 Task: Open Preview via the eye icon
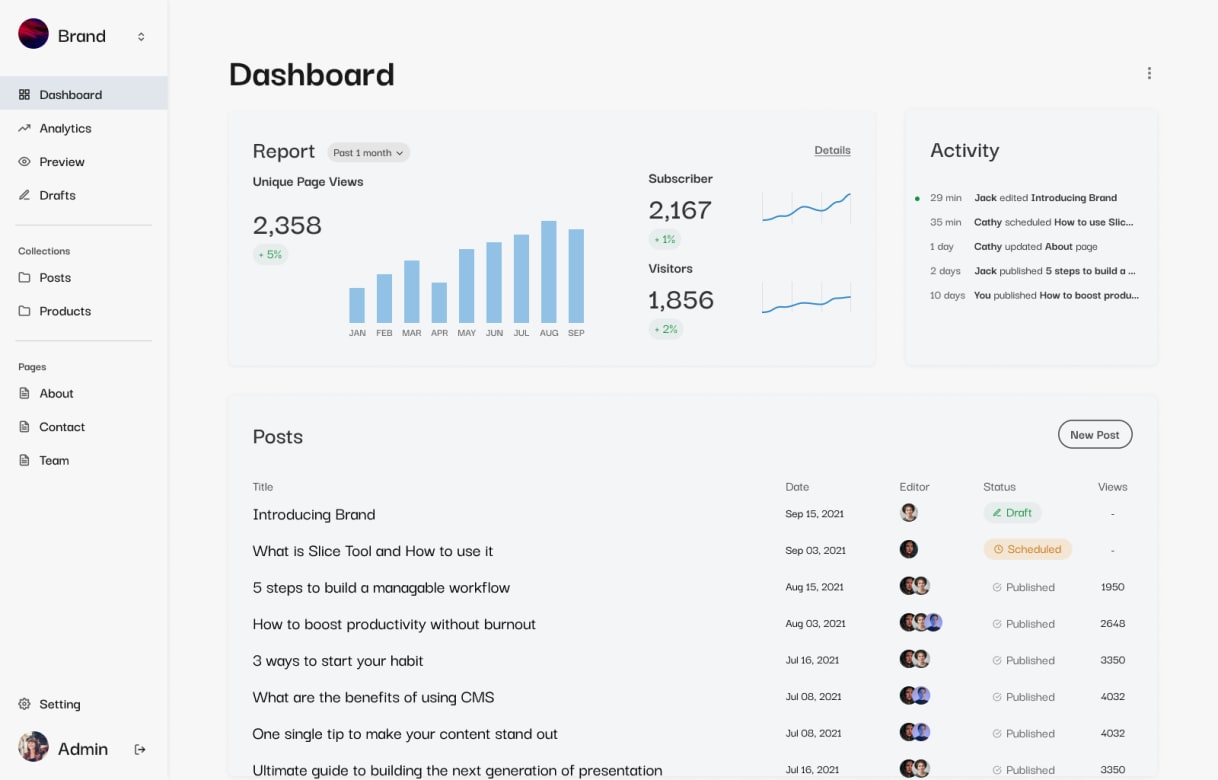[22, 161]
